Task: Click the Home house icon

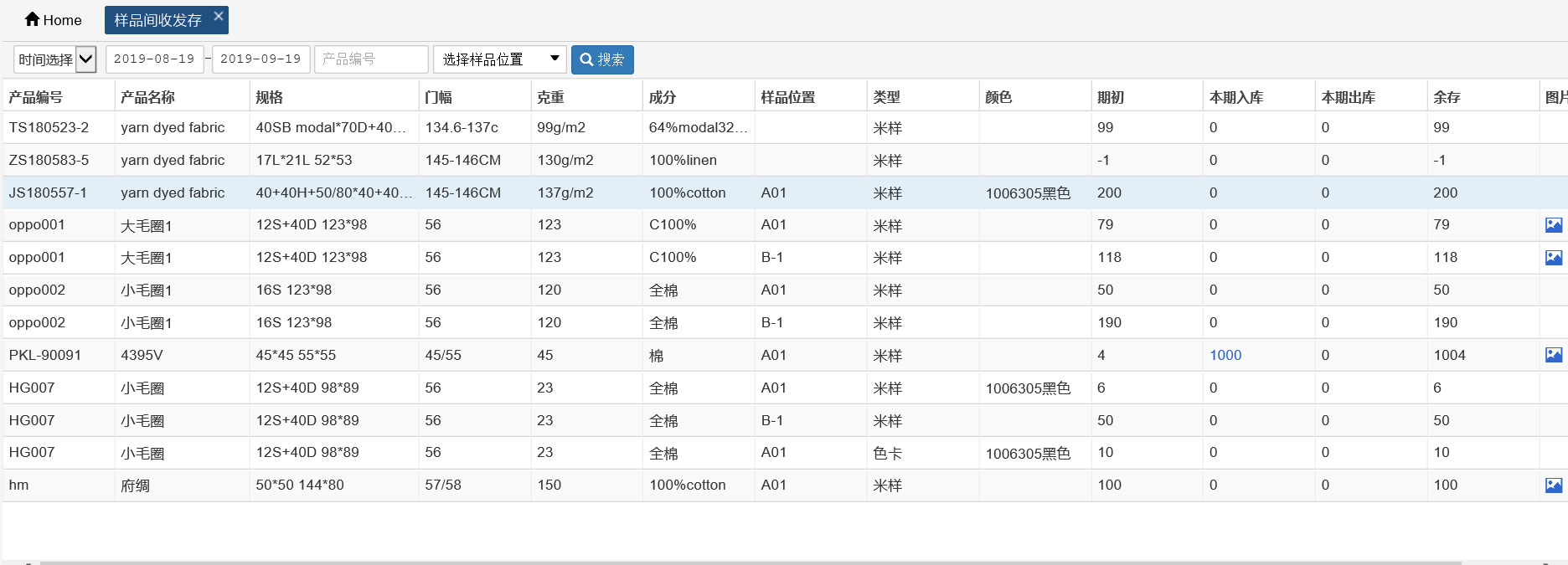Action: coord(33,19)
